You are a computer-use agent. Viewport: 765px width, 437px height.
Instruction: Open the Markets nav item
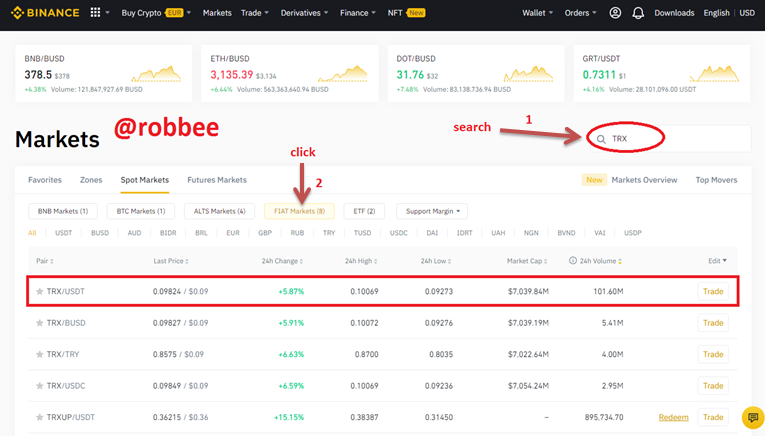pyautogui.click(x=217, y=13)
